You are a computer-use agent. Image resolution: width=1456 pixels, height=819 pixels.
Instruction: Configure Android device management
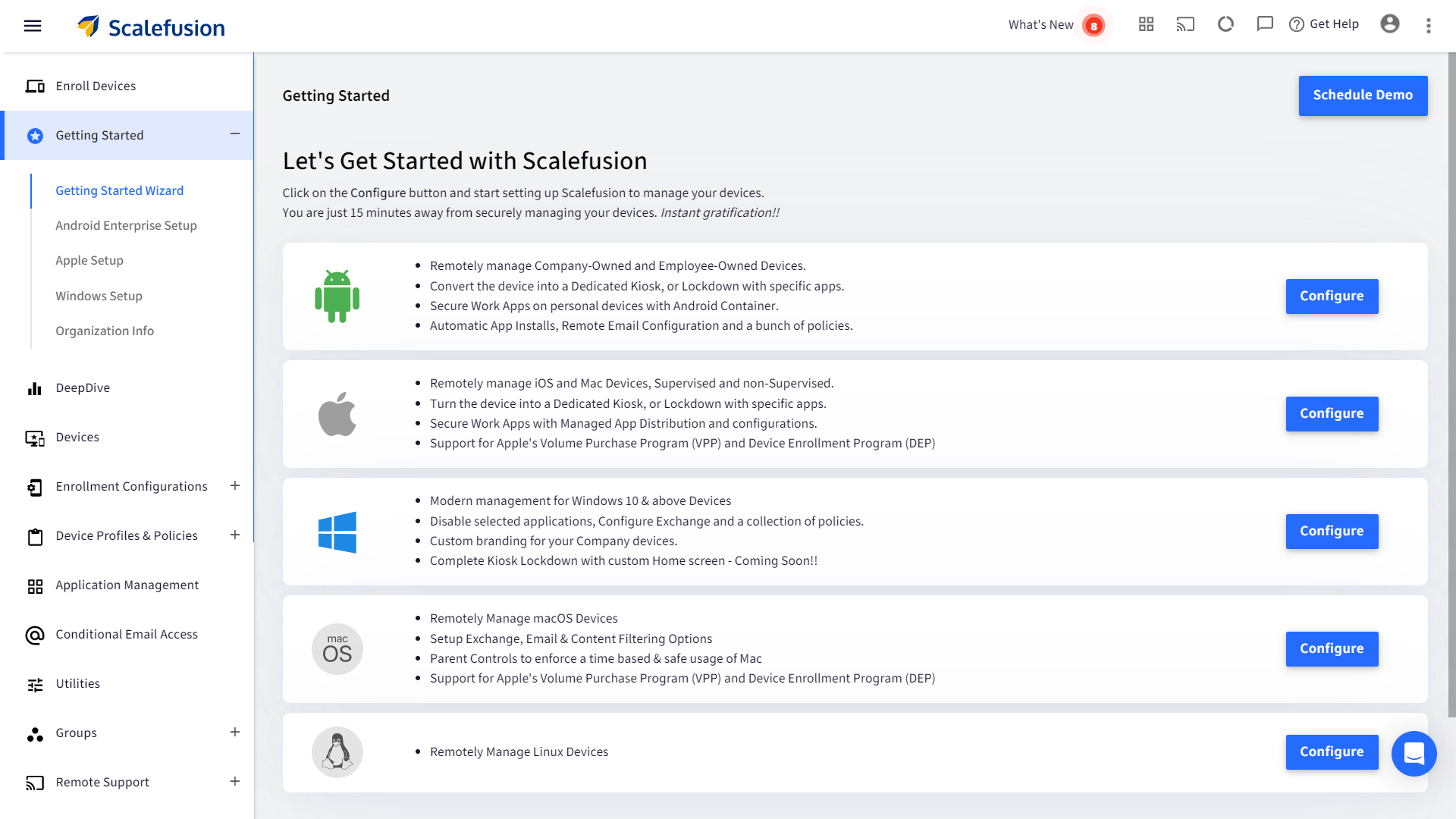(x=1332, y=297)
